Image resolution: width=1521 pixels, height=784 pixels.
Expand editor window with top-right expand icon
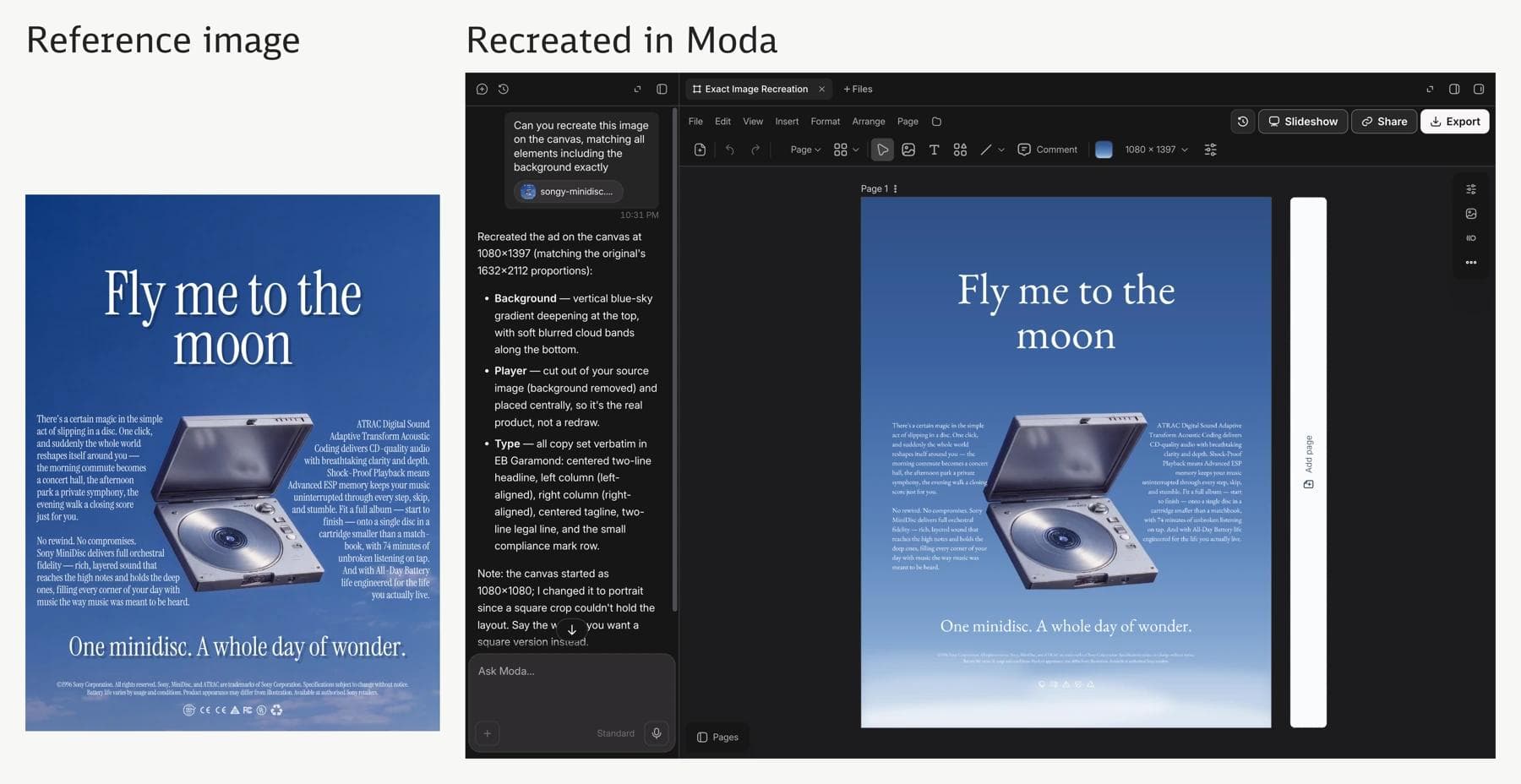(1430, 89)
